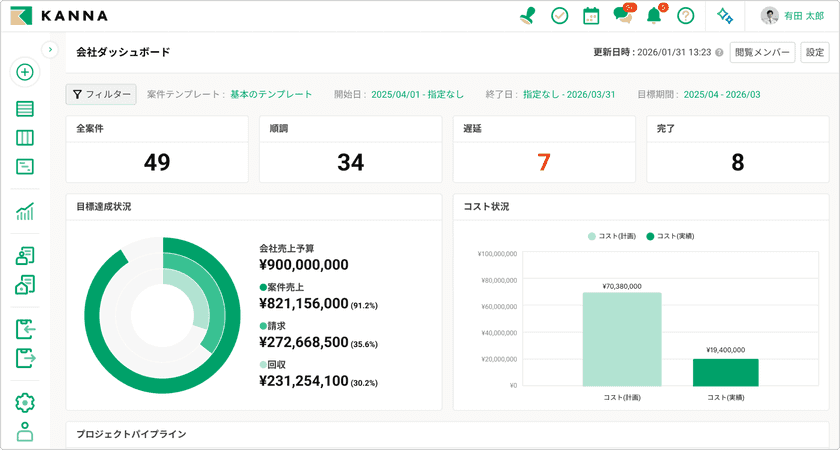Screen dimensions: 840x450
Task: Open the help question mark icon
Action: pyautogui.click(x=685, y=16)
